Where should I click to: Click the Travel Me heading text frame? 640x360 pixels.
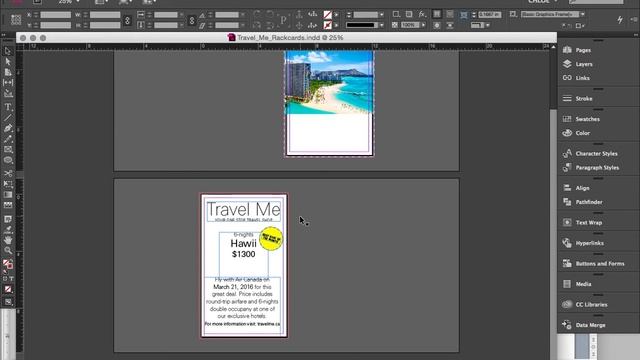[244, 211]
